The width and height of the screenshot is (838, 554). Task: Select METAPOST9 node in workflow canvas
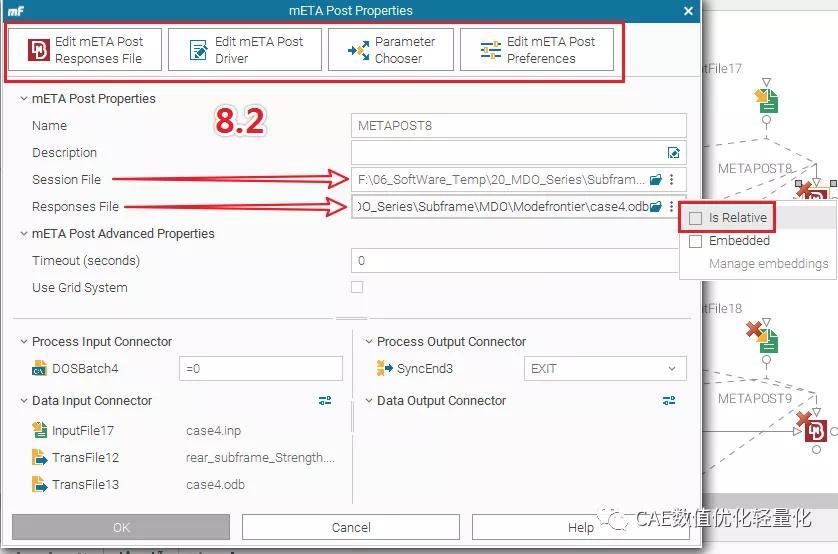click(814, 430)
